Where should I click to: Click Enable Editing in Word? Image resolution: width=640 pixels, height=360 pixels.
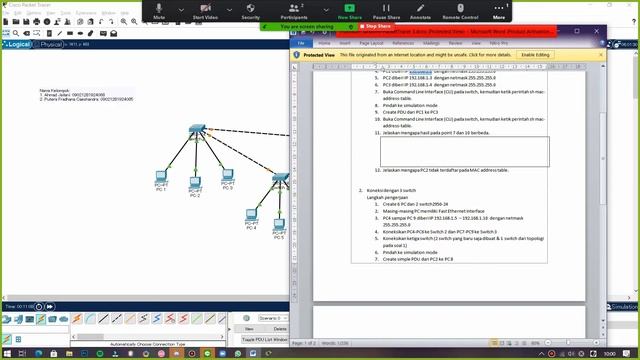click(x=535, y=55)
